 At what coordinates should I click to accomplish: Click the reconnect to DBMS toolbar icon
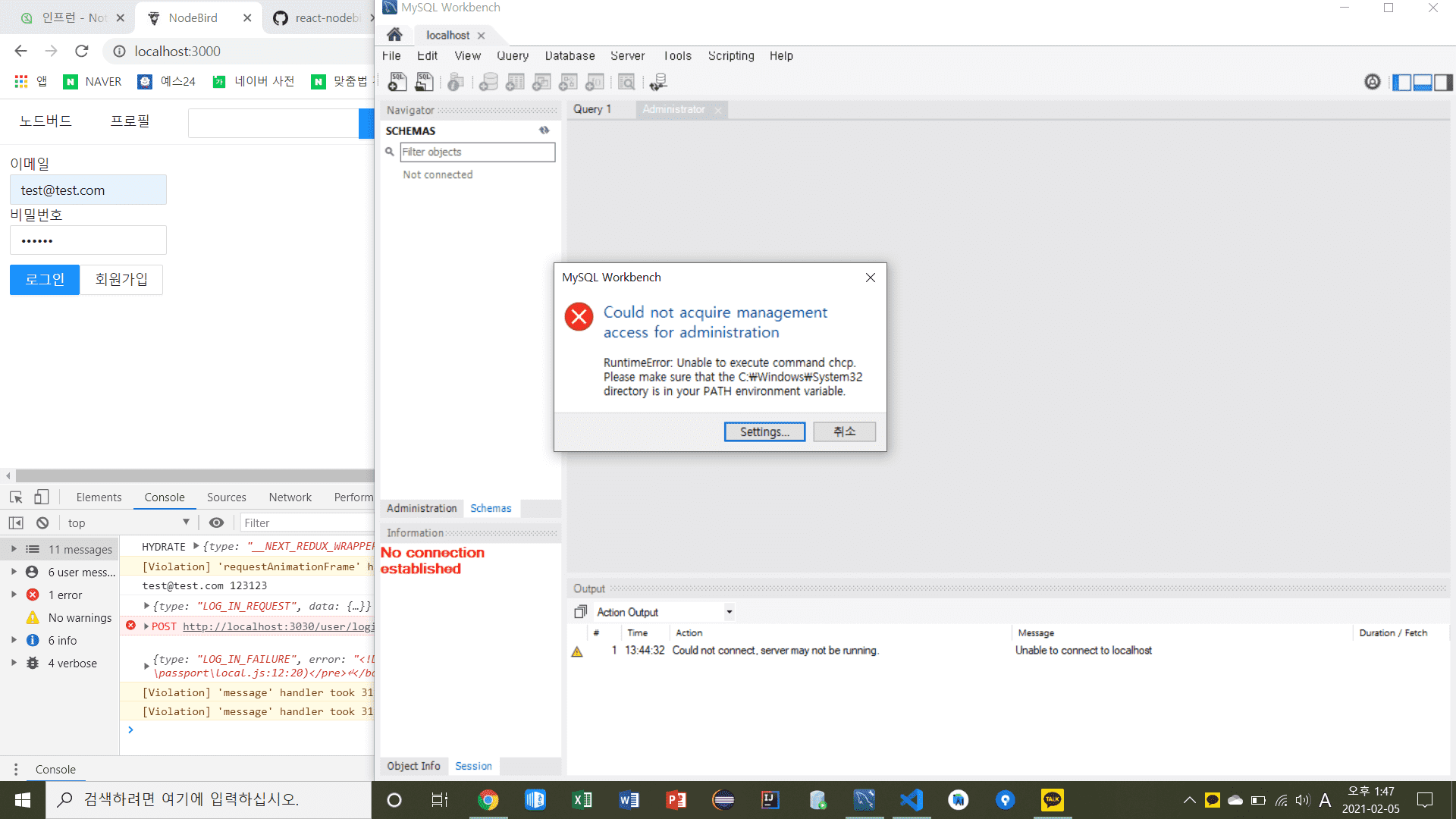(658, 82)
